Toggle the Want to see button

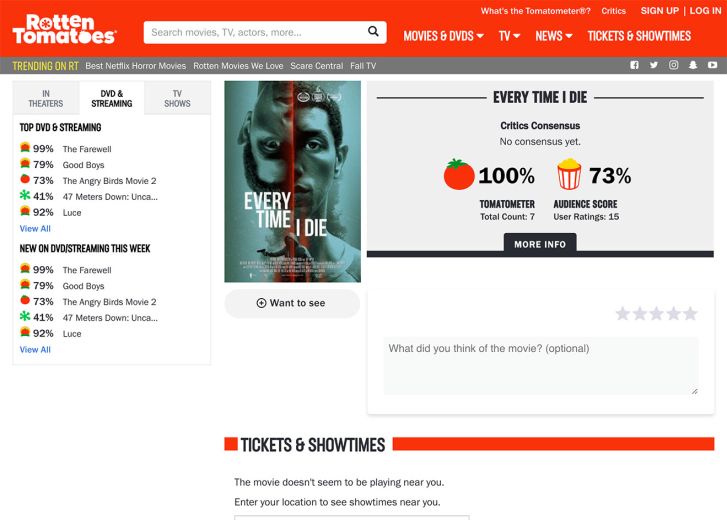(292, 303)
